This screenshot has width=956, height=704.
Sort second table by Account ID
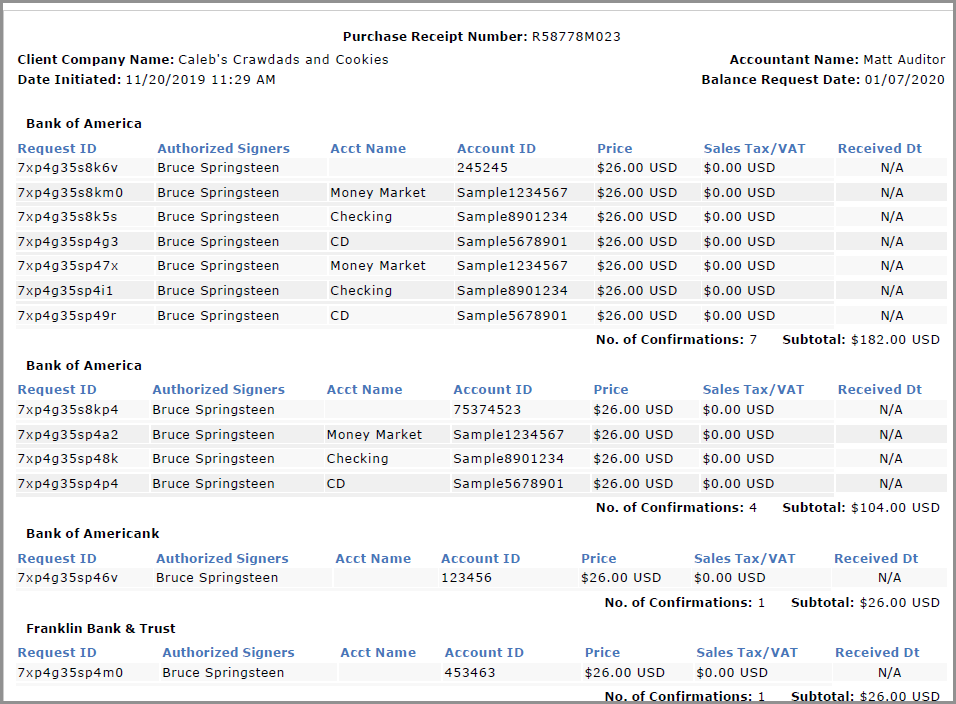tap(492, 389)
